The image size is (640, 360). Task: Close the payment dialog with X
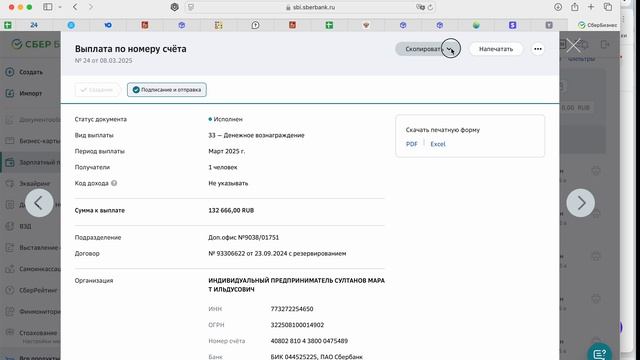click(x=573, y=45)
